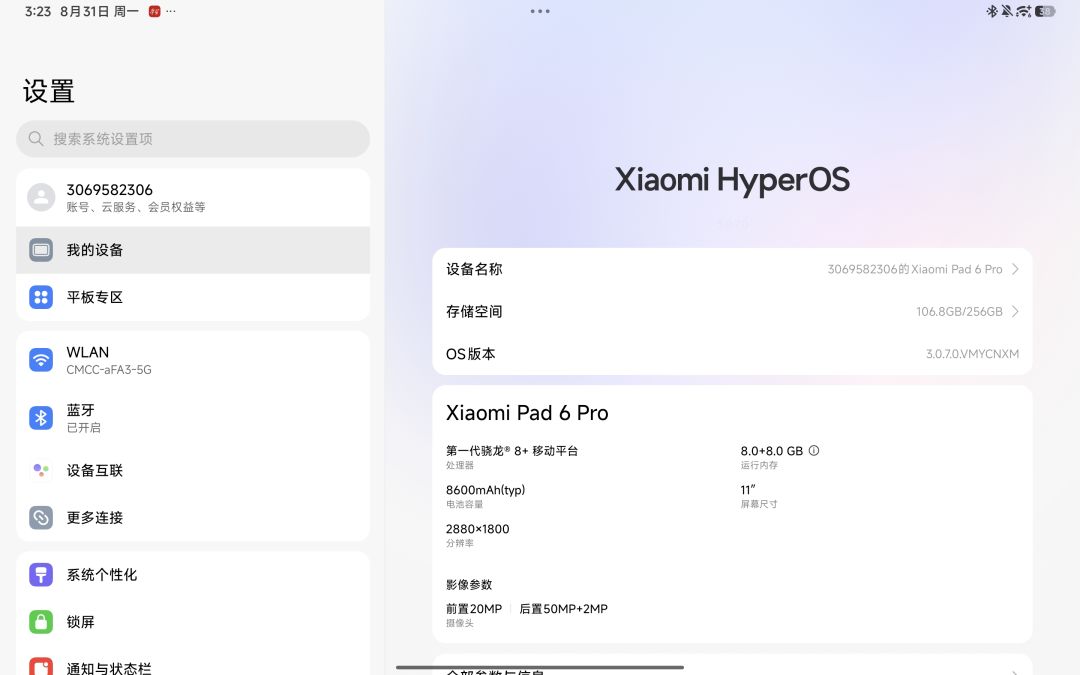Viewport: 1080px width, 675px height.
Task: Open the 锁屏 settings entry
Action: click(193, 621)
